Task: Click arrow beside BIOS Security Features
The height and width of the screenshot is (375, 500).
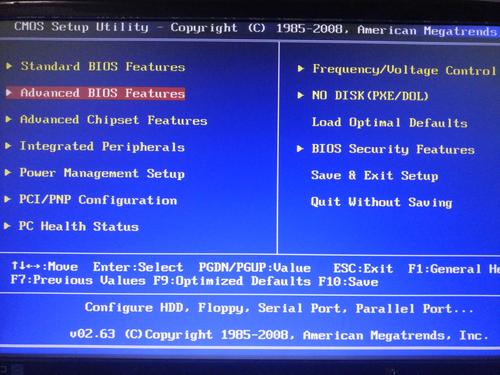Action: 300,148
